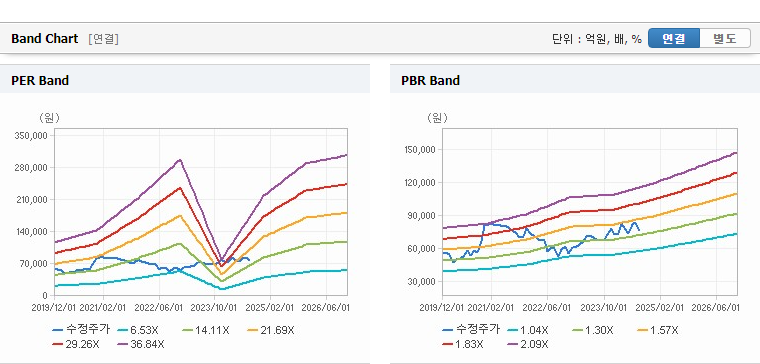Toggle 수정주가 series in PER Band legend
Viewport: 760px width, 364px height.
coord(81,330)
